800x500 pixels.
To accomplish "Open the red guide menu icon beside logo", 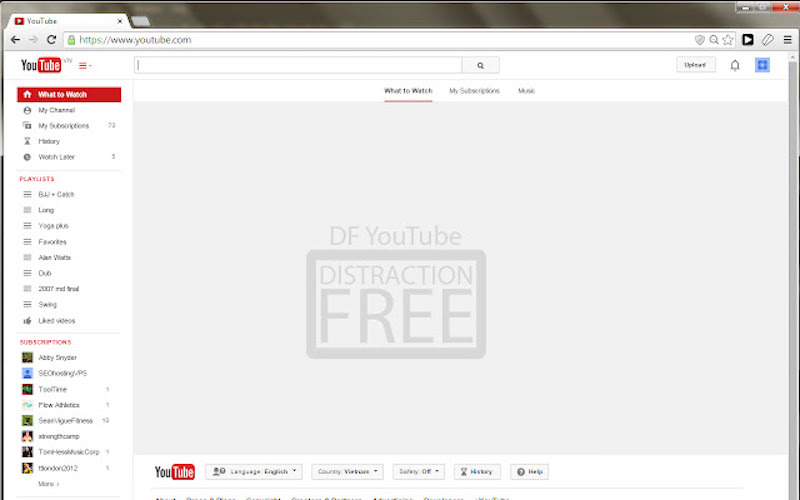I will click(85, 66).
